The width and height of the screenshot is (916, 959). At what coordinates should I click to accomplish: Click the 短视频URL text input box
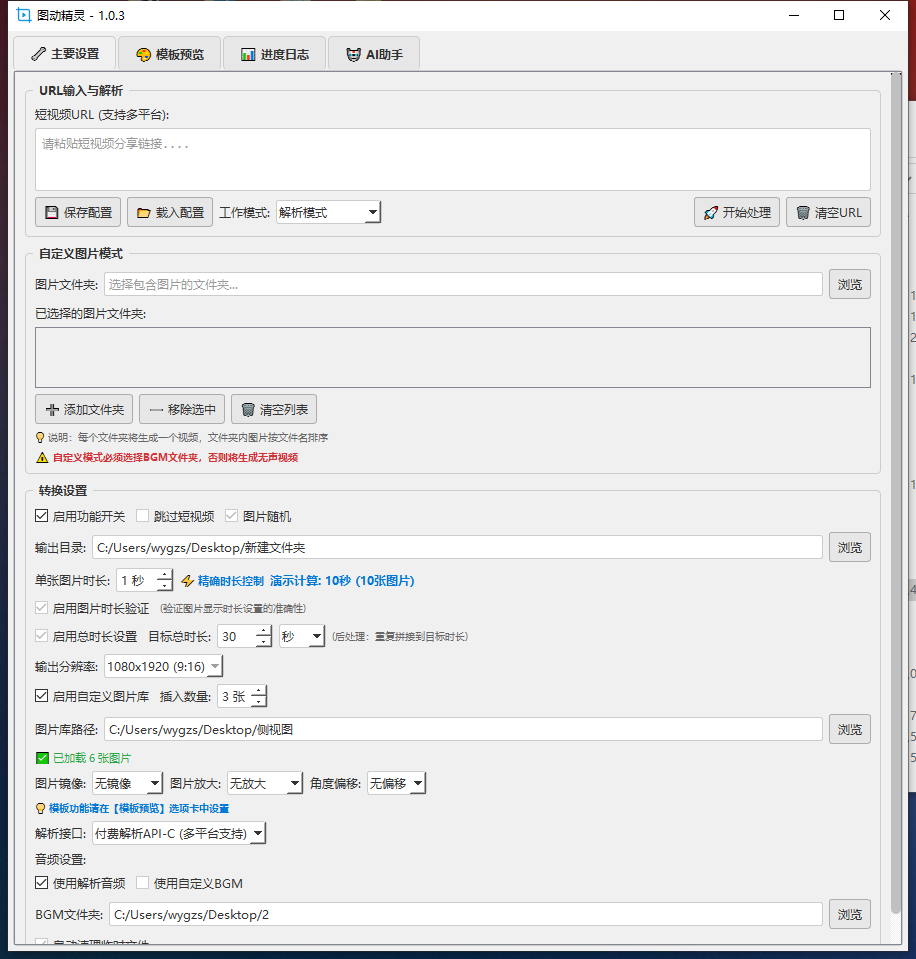click(x=452, y=159)
